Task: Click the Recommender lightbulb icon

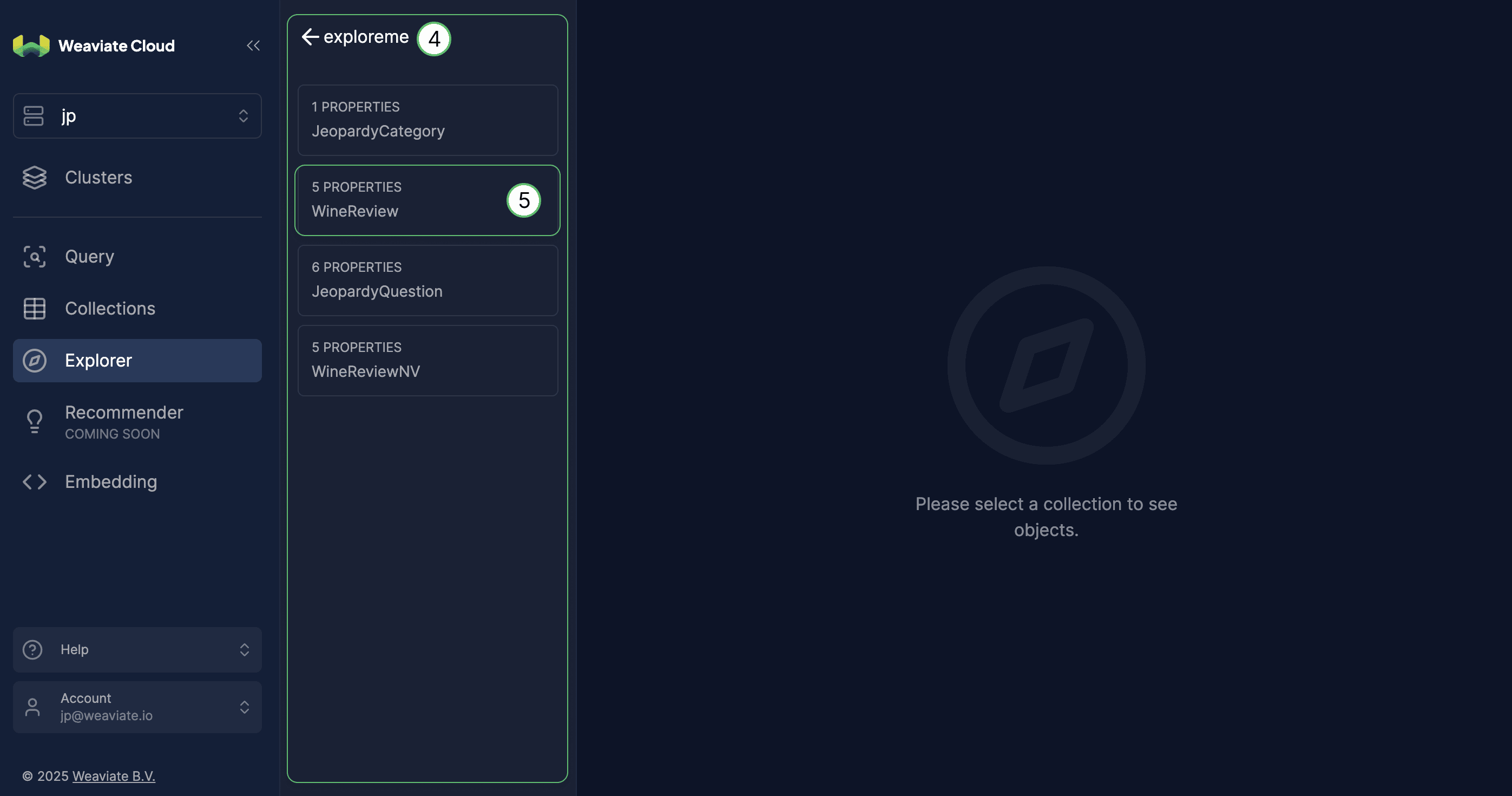Action: [x=35, y=422]
